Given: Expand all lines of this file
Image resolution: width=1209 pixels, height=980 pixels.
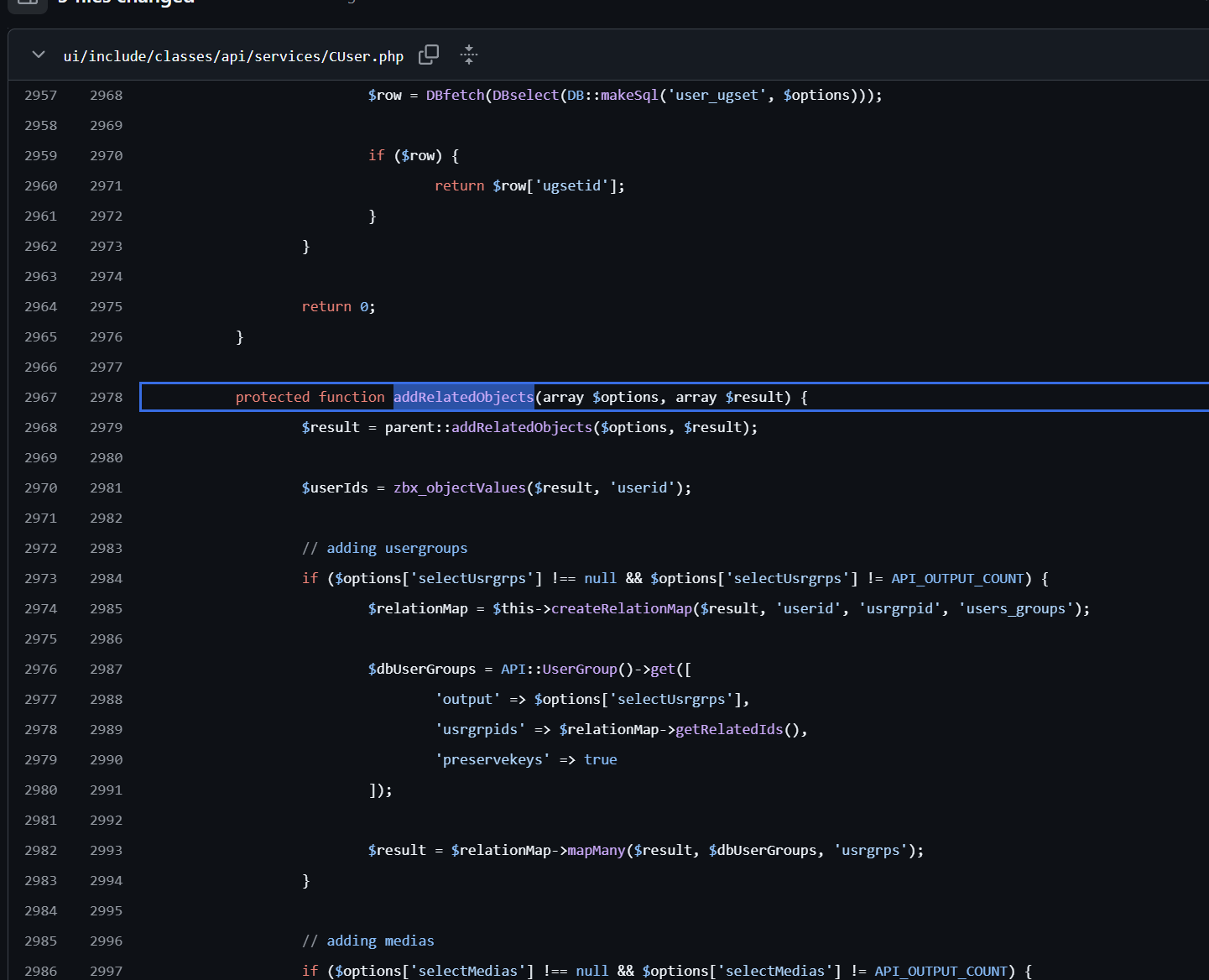Looking at the screenshot, I should pos(469,55).
